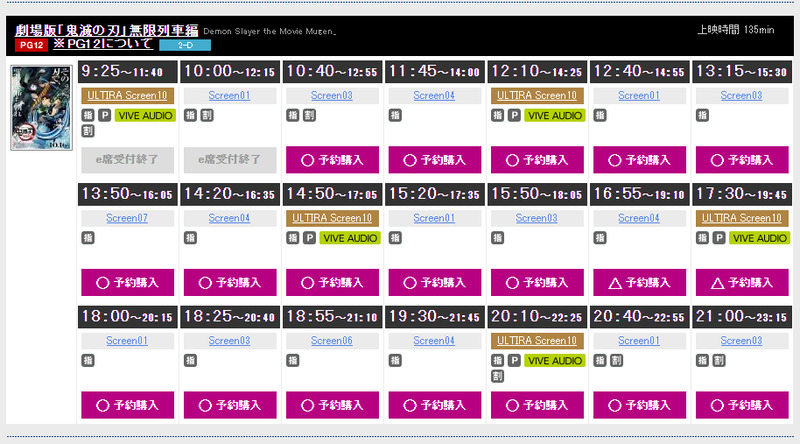Click the P icon on 12:10 showing
The image size is (800, 444).
(514, 116)
